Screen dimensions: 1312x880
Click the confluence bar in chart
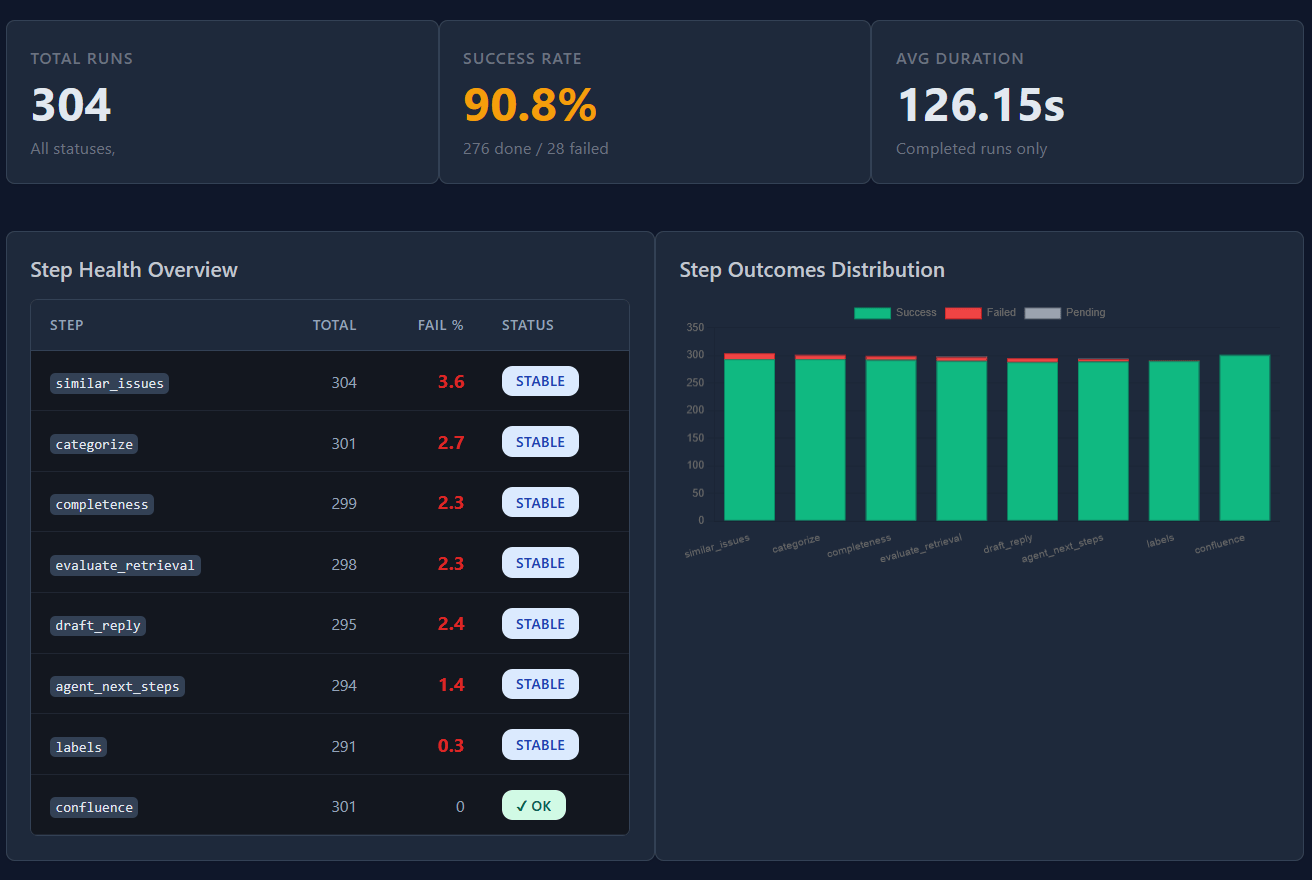click(x=1245, y=438)
